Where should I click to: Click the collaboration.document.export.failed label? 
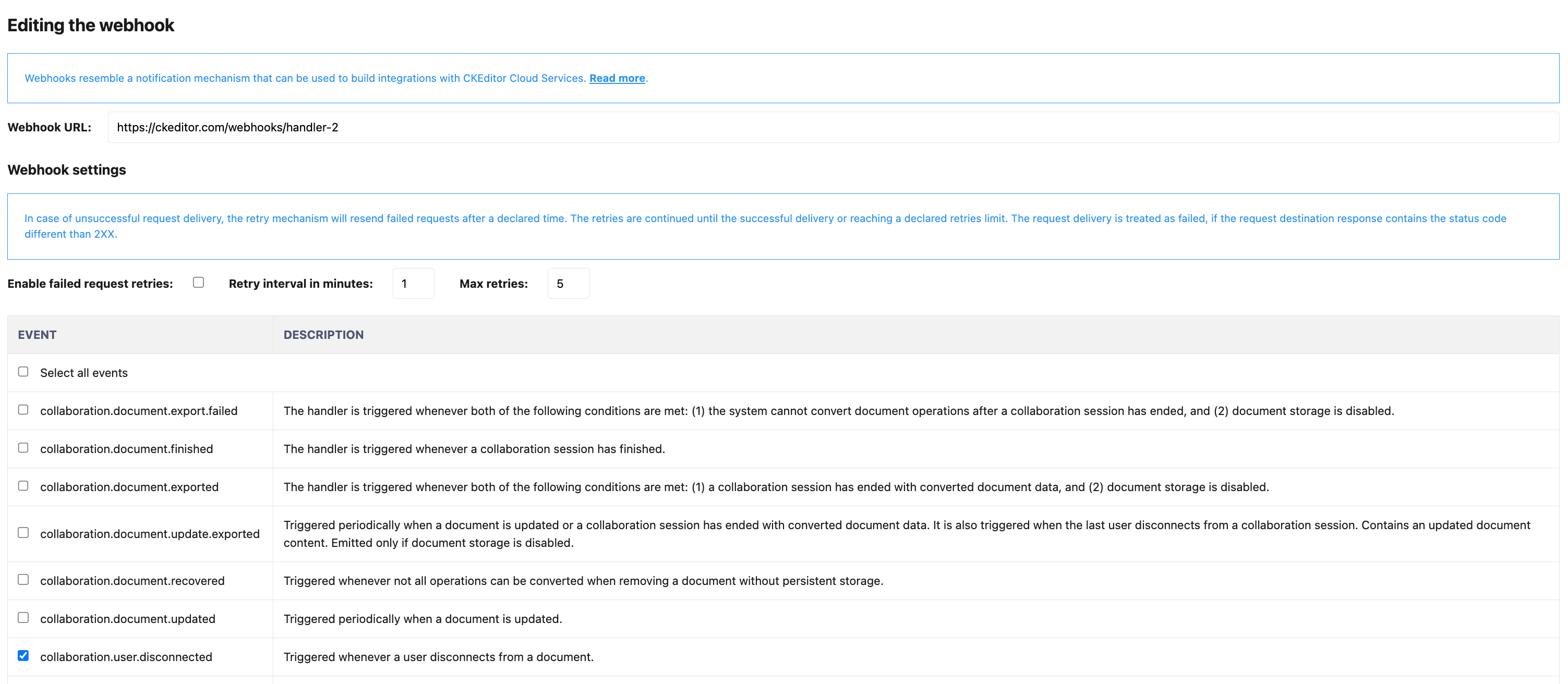tap(139, 411)
